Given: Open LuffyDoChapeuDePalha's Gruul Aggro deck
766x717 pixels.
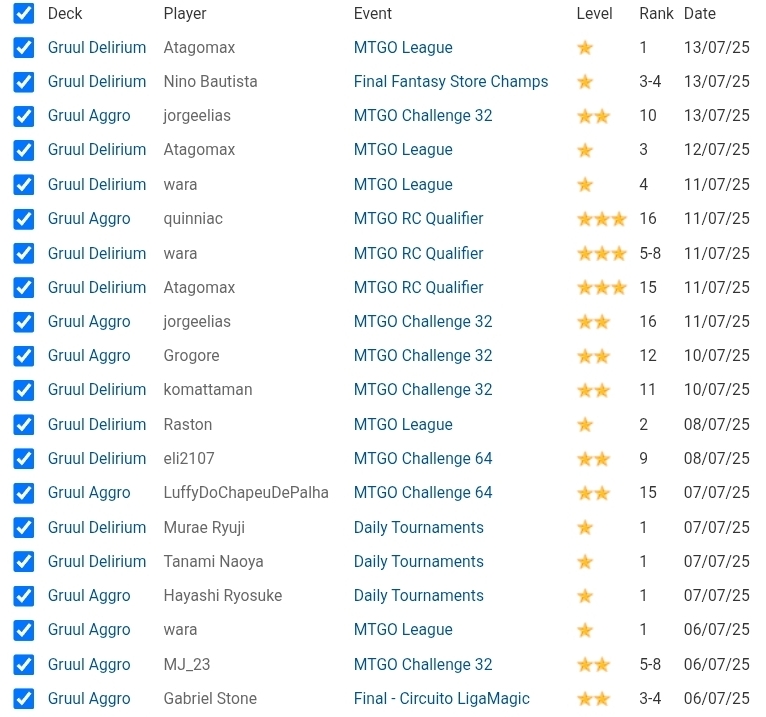Looking at the screenshot, I should point(89,493).
